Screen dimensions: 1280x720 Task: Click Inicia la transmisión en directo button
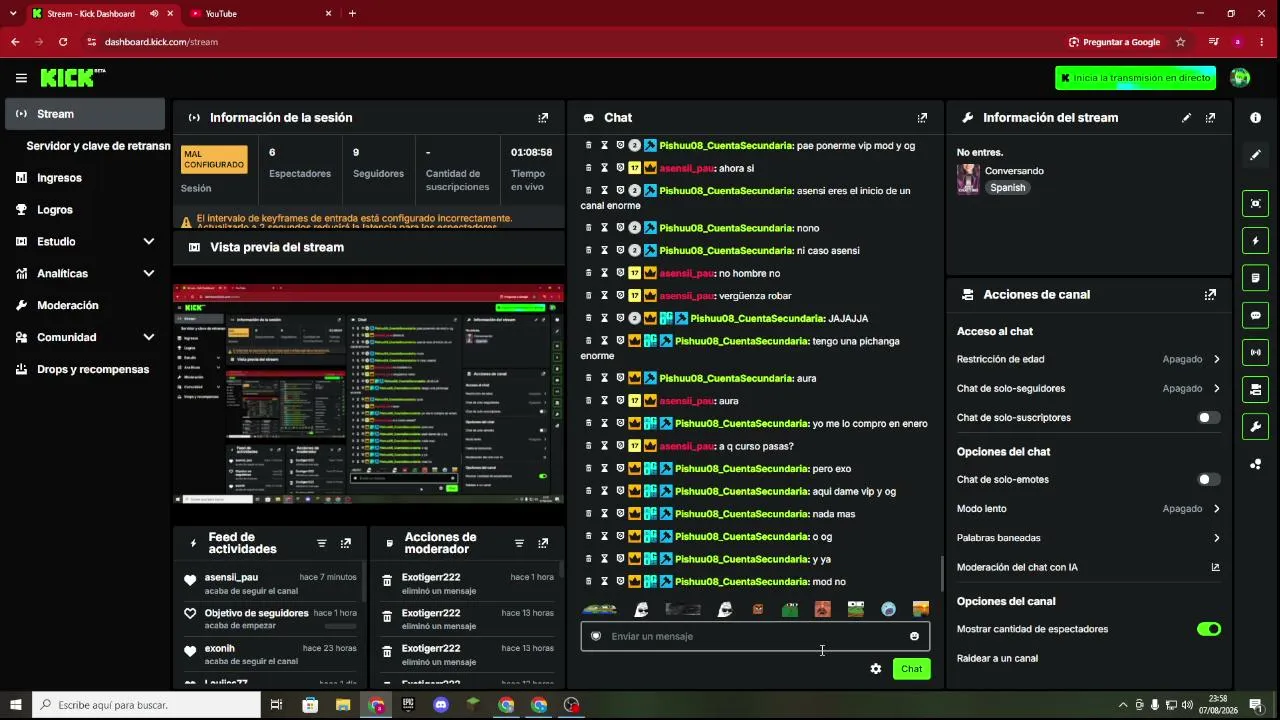[1135, 78]
